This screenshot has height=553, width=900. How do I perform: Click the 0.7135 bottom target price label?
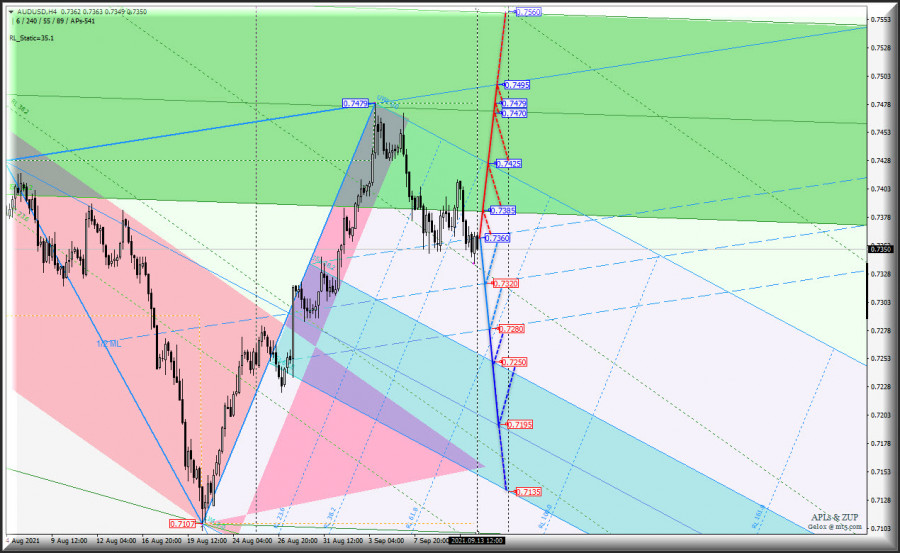coord(528,492)
